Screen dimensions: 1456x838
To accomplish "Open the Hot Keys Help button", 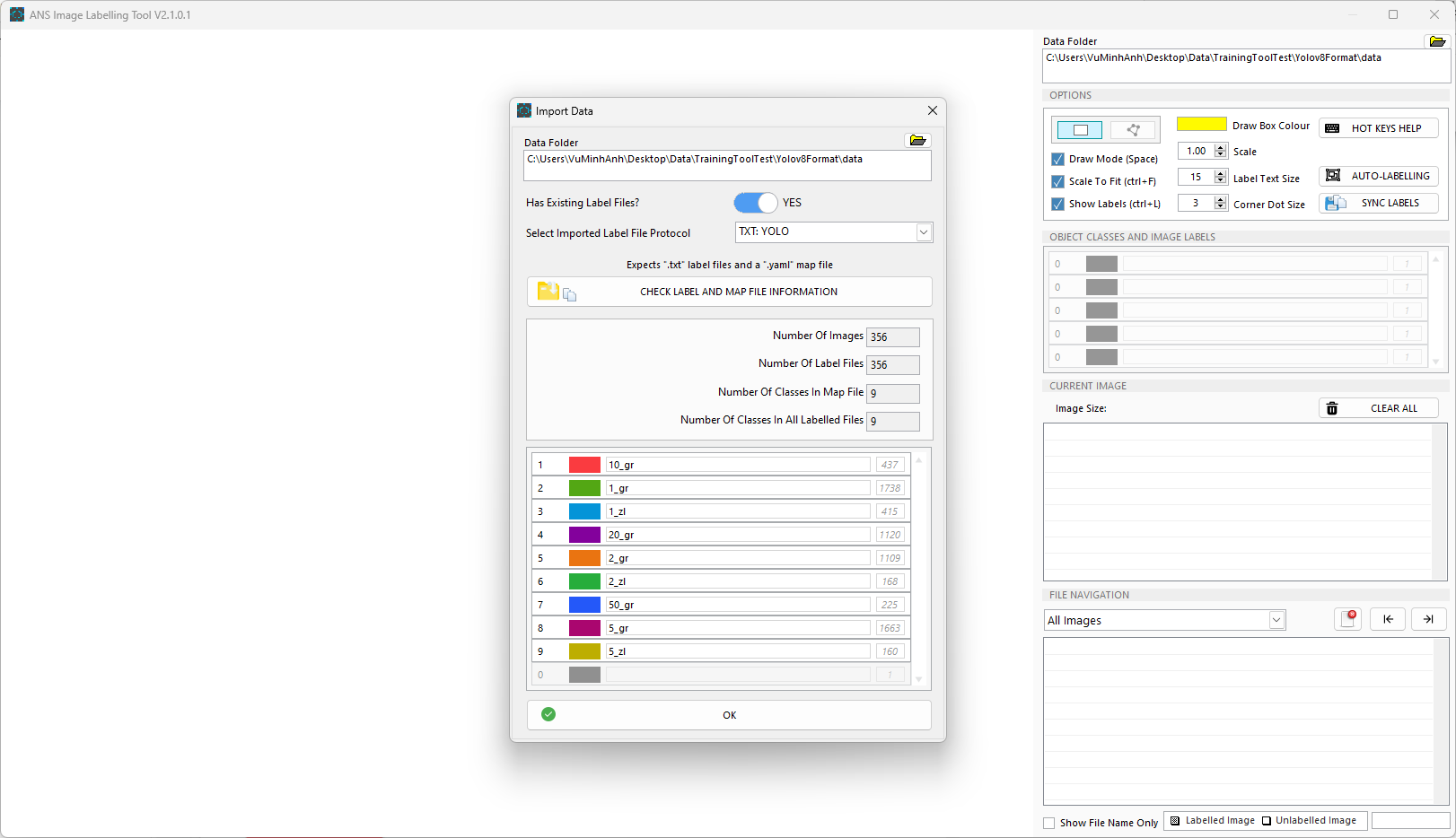I will [x=1379, y=128].
